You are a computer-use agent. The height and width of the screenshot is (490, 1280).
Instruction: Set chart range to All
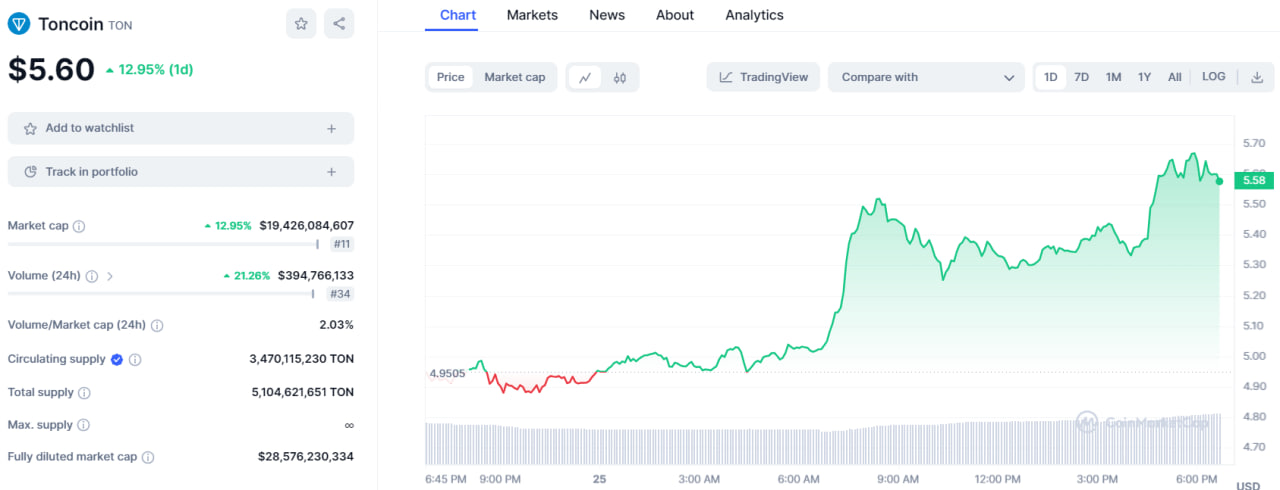(x=1174, y=77)
